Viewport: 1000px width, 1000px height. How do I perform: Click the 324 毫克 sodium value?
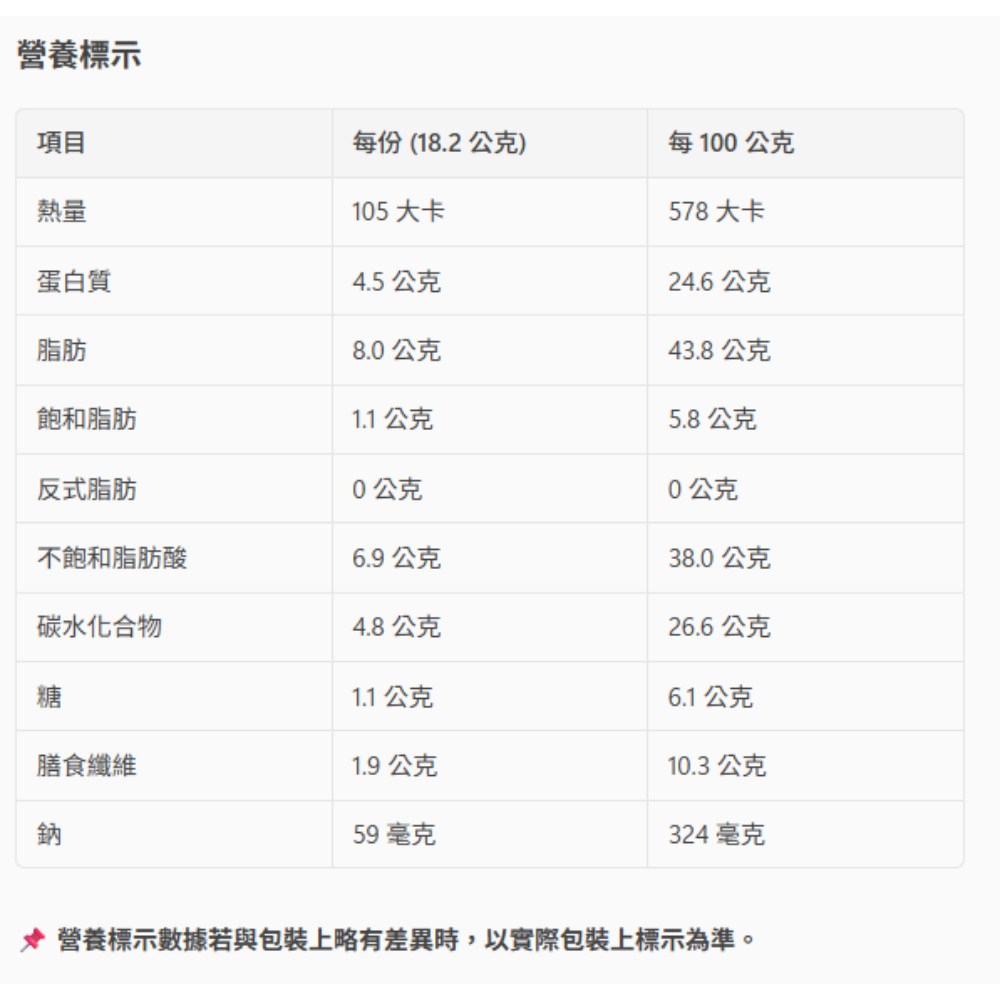click(x=716, y=835)
